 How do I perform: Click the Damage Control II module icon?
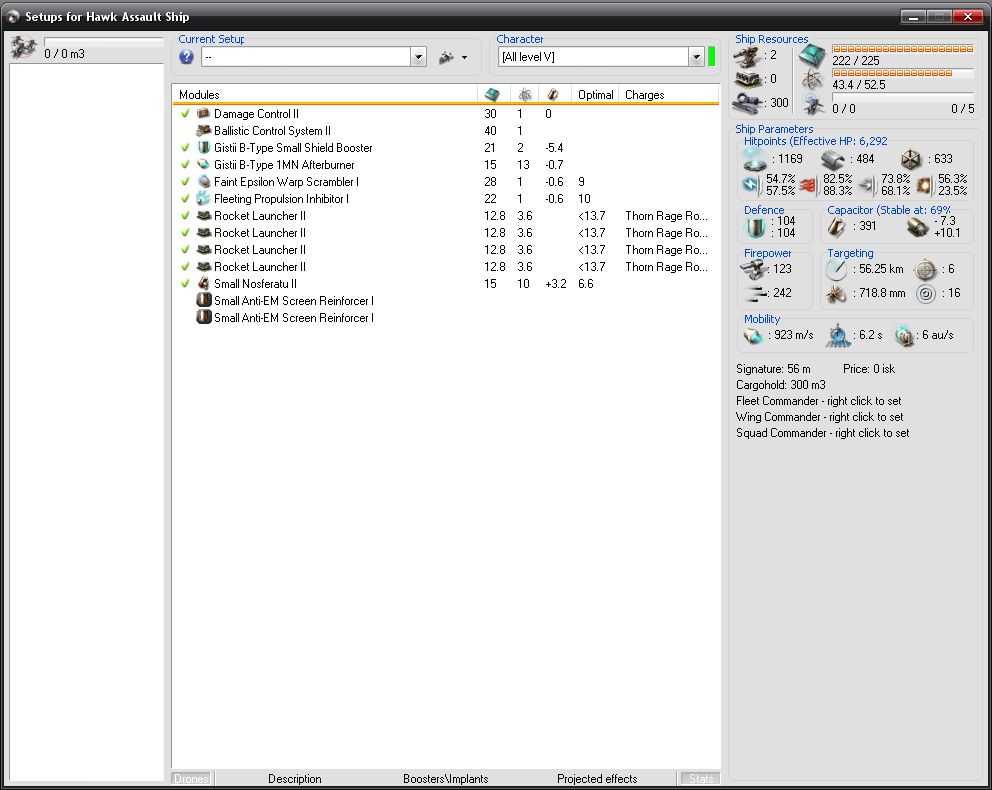203,113
